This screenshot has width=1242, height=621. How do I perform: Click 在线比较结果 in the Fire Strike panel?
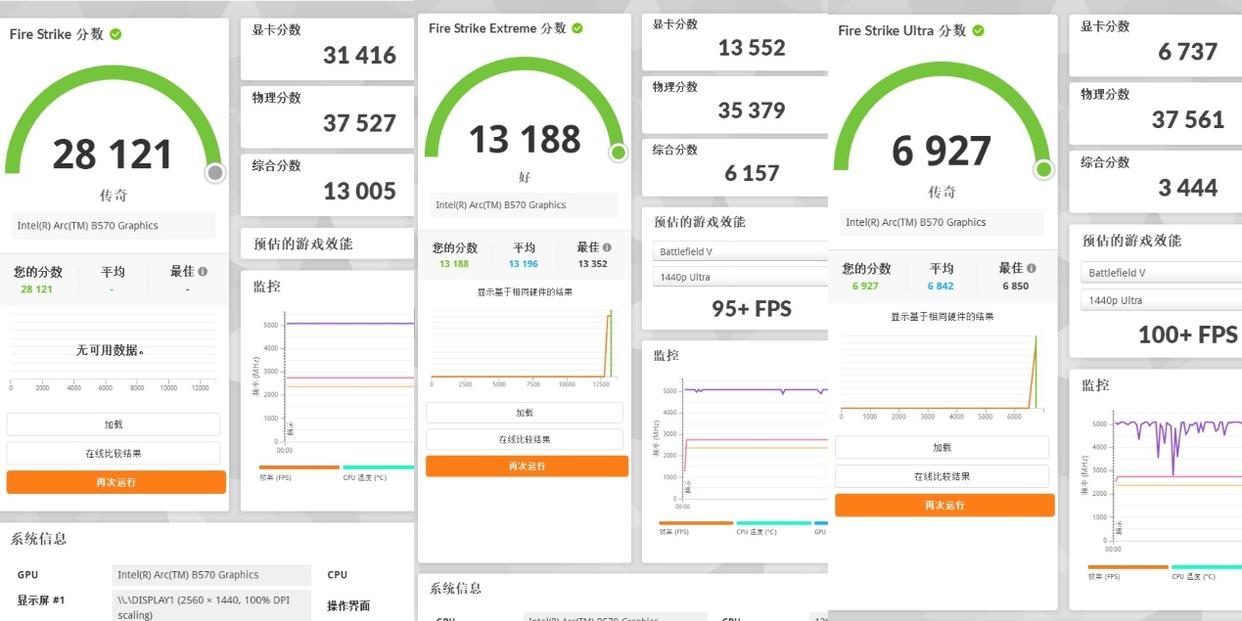[x=113, y=453]
